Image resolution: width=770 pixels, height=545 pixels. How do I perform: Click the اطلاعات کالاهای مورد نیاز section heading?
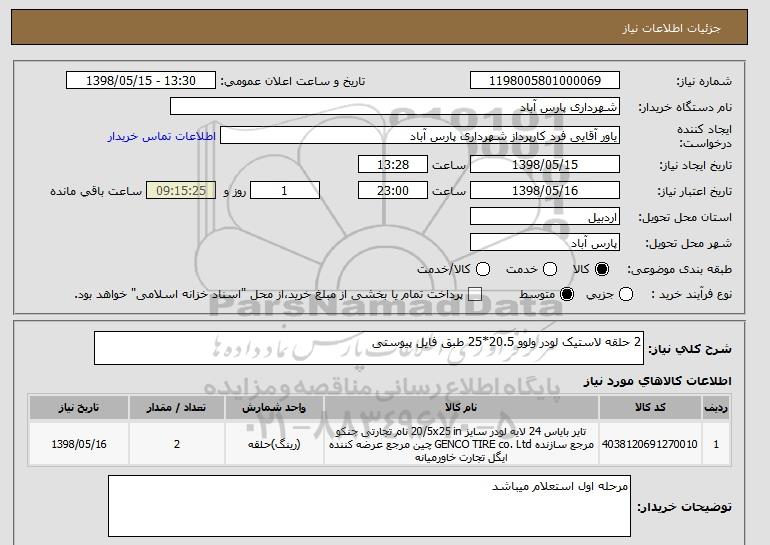pyautogui.click(x=657, y=381)
